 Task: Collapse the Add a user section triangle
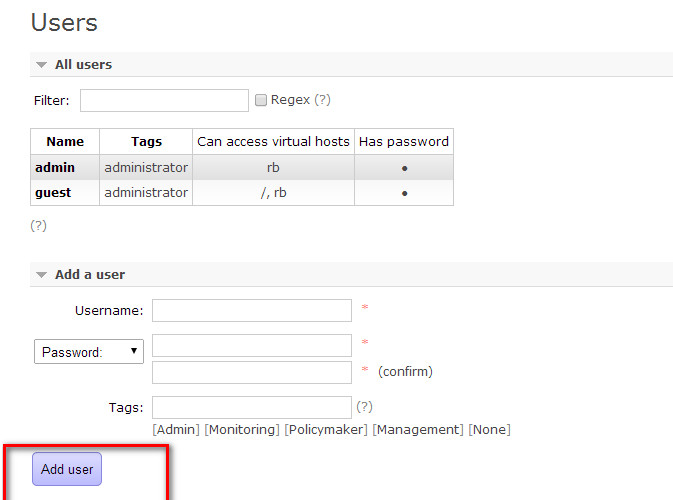coord(41,275)
